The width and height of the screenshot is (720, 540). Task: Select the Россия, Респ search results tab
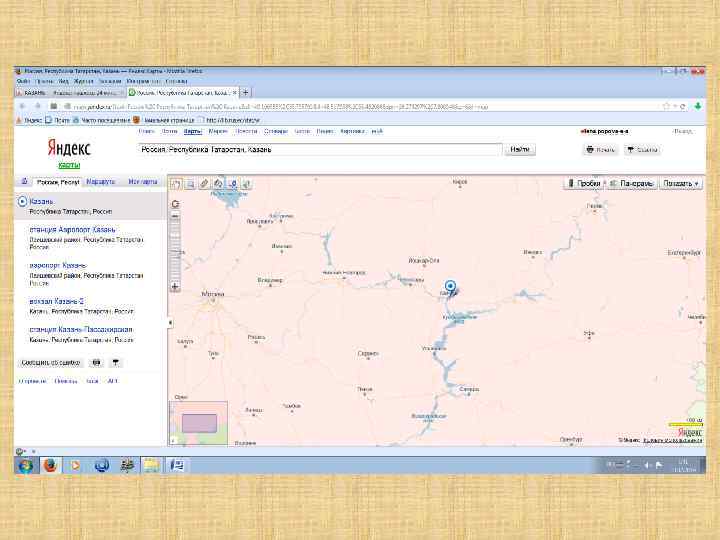tap(58, 182)
